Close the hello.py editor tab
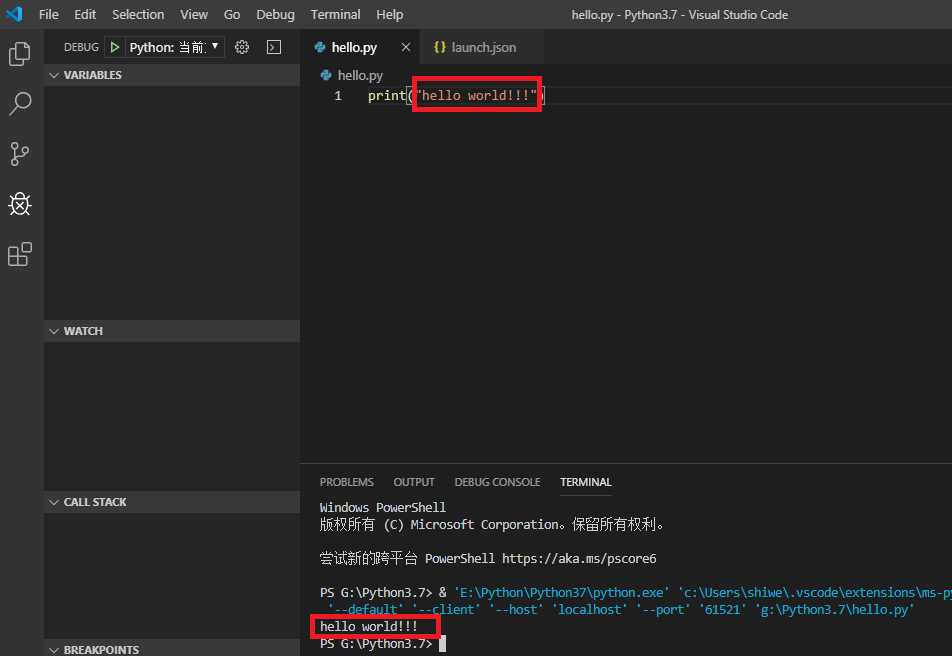Image resolution: width=952 pixels, height=656 pixels. [x=406, y=47]
